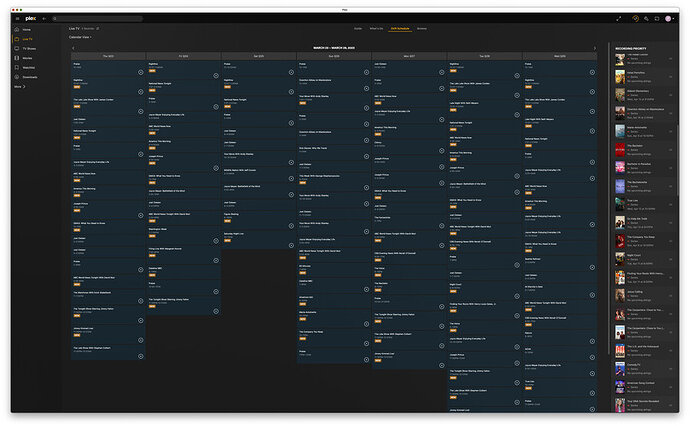Click the Night Court poster thumbnail

click(620, 259)
